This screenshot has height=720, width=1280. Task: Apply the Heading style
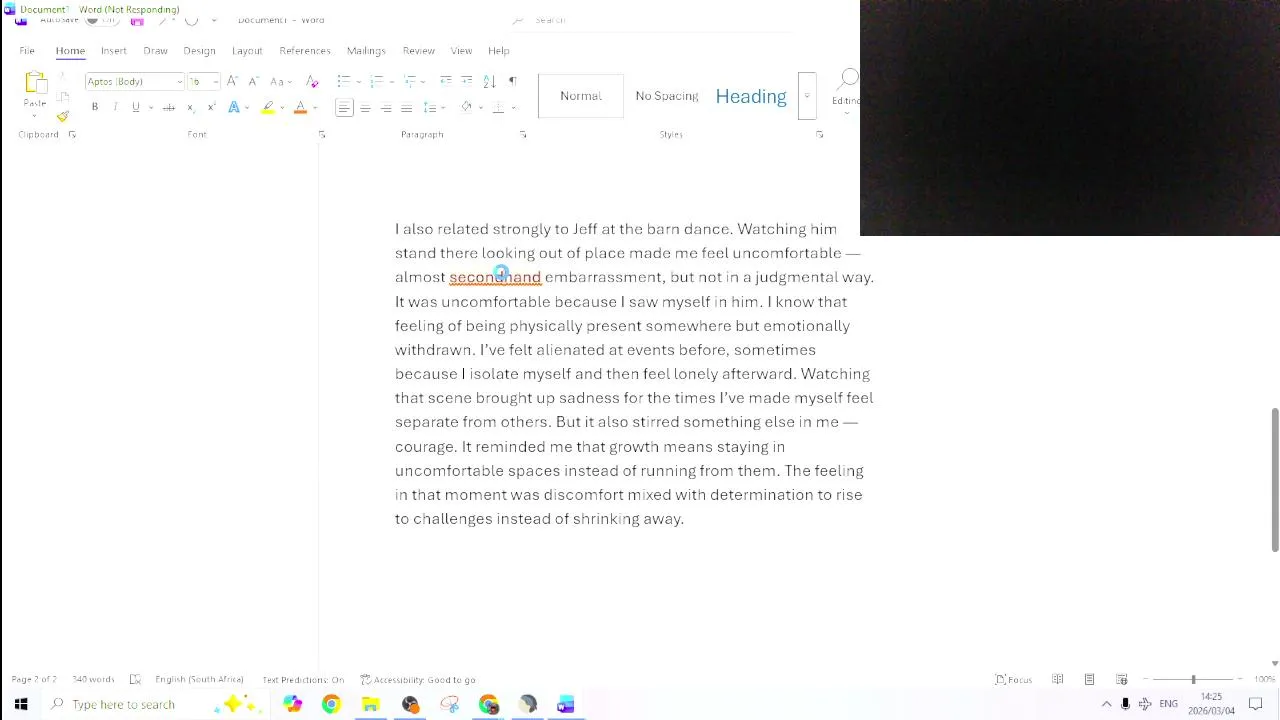751,96
